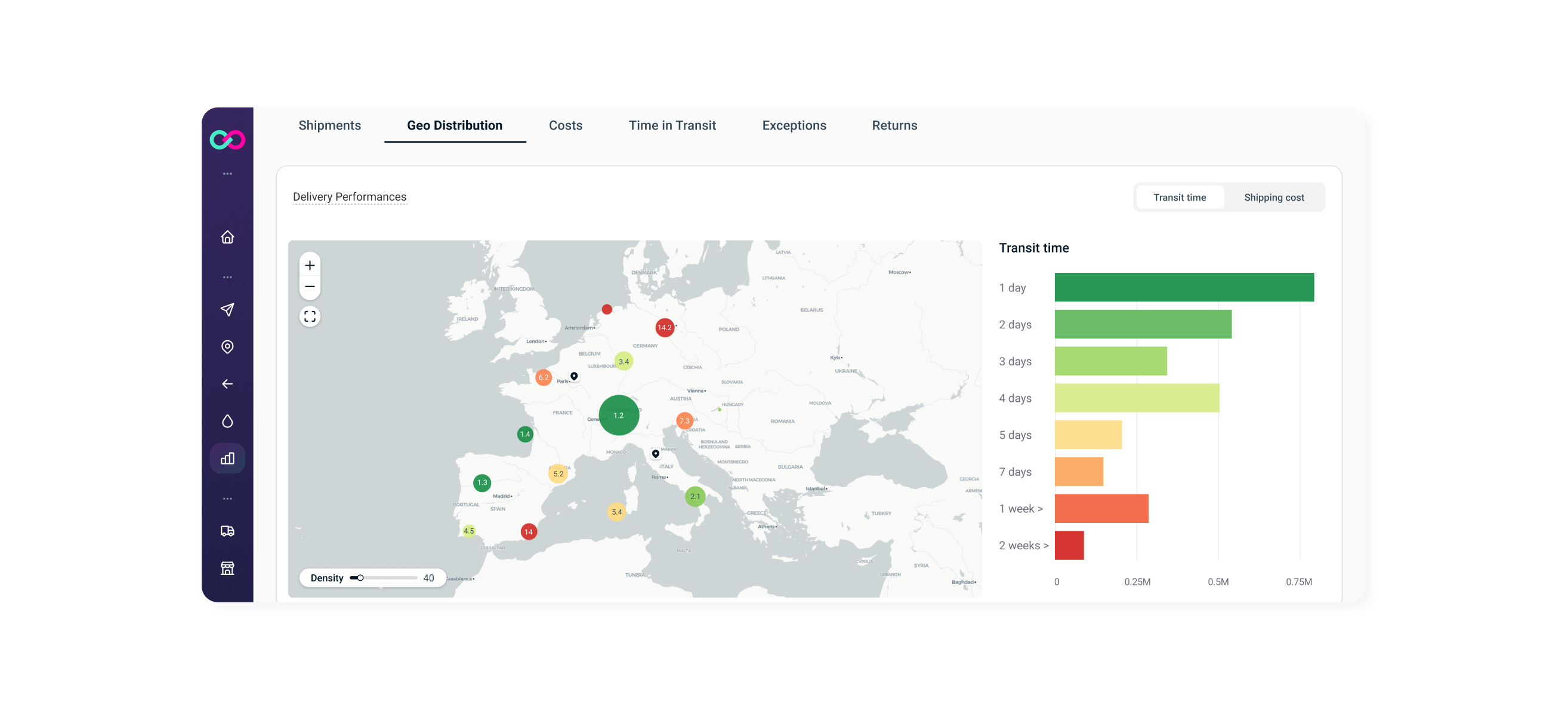Switch to Time in Transit tab

point(672,125)
